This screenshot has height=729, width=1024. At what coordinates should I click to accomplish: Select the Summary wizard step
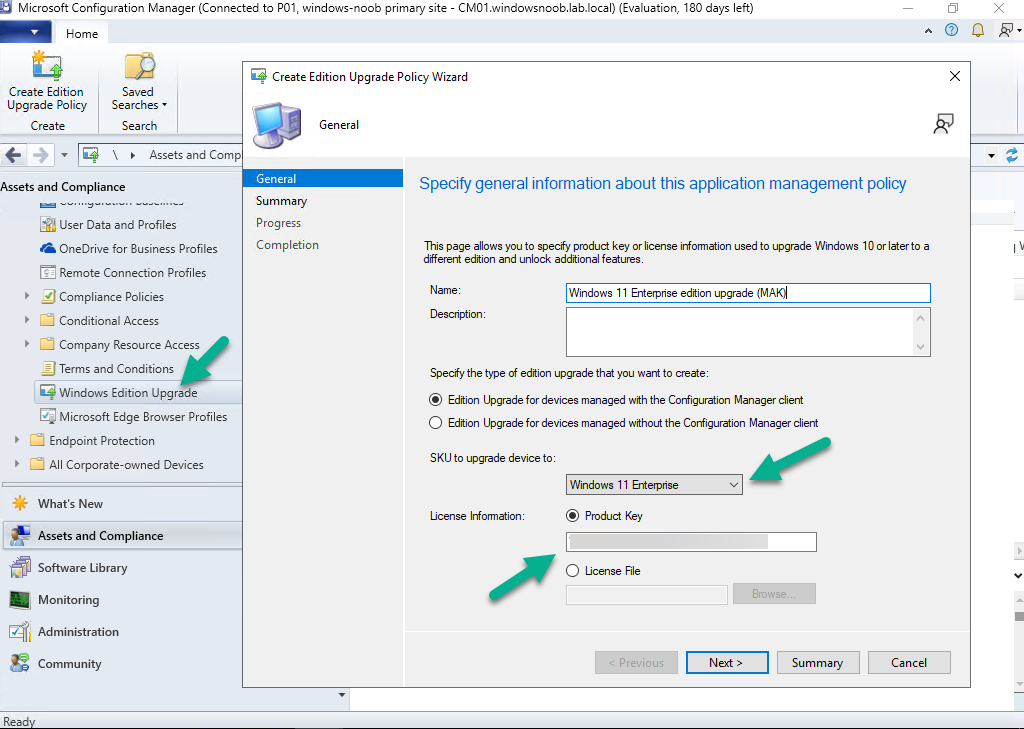(281, 201)
